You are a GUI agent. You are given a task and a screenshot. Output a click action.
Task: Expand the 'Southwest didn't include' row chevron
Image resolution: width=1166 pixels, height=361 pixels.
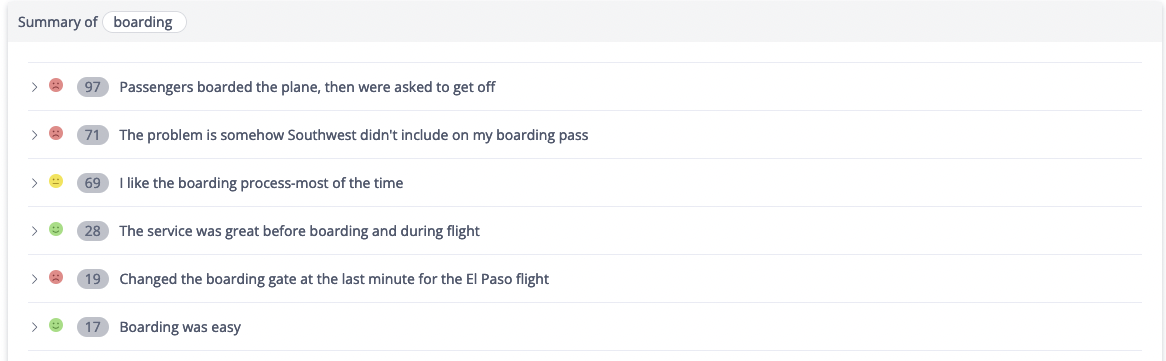pos(34,135)
